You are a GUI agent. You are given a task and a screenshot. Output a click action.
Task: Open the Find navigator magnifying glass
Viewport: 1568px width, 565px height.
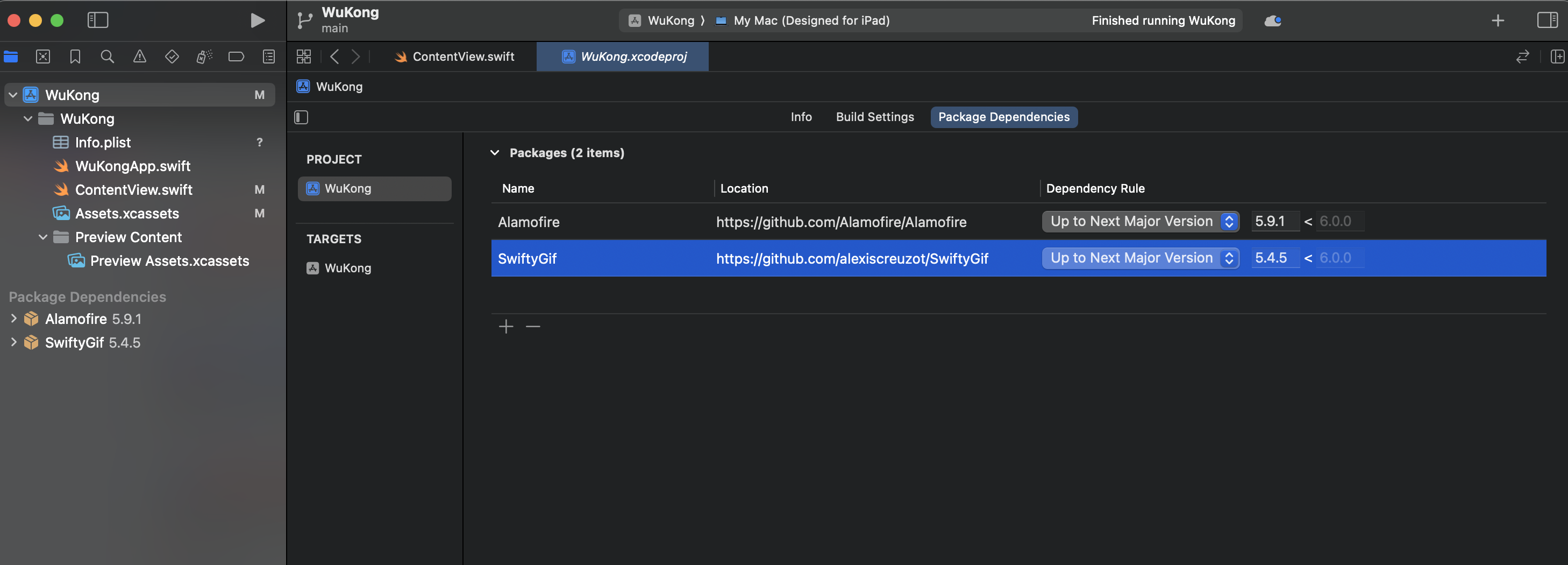tap(108, 56)
